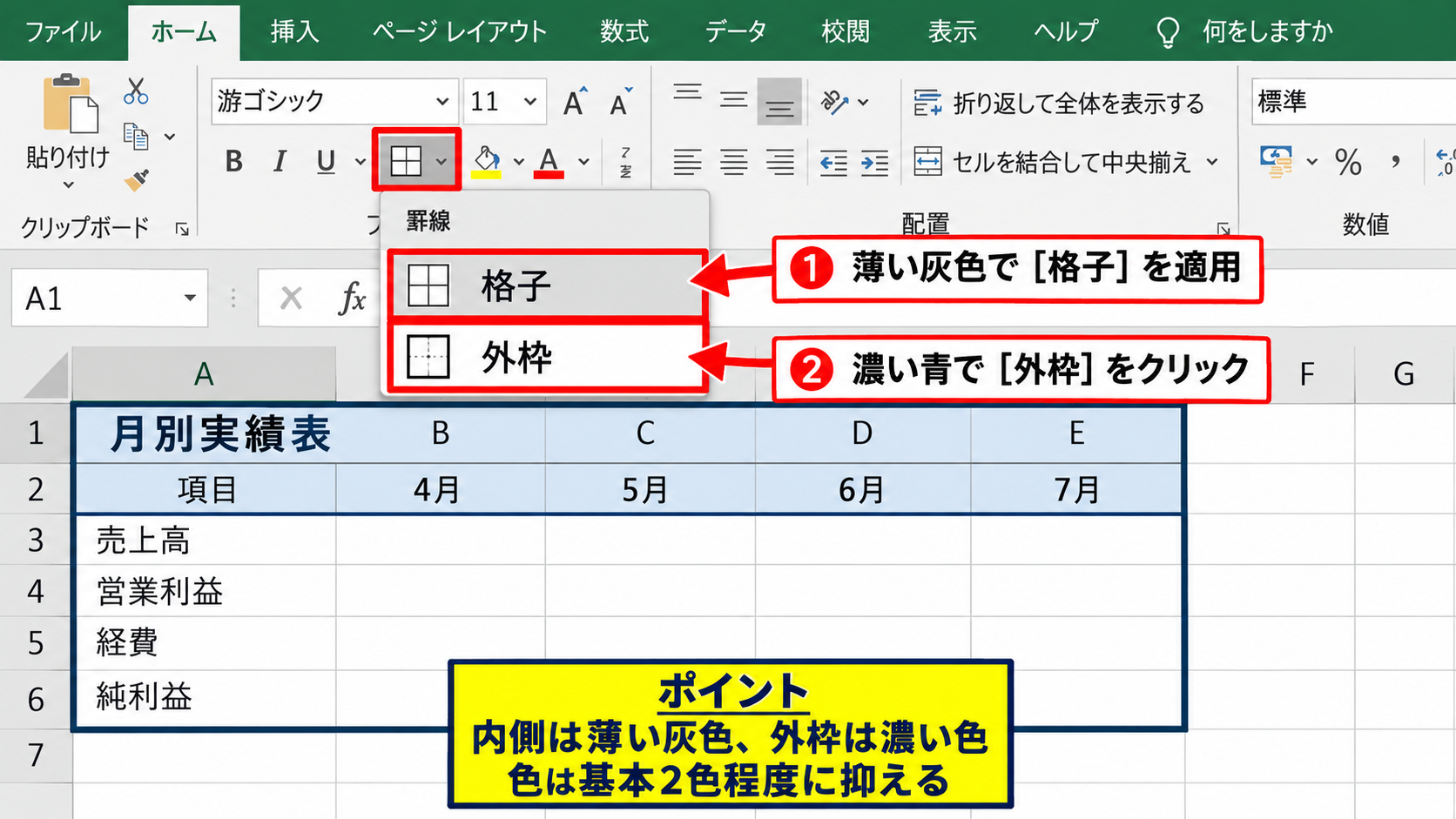This screenshot has height=819, width=1456.
Task: Click the 何をしますか search box
Action: (1245, 32)
